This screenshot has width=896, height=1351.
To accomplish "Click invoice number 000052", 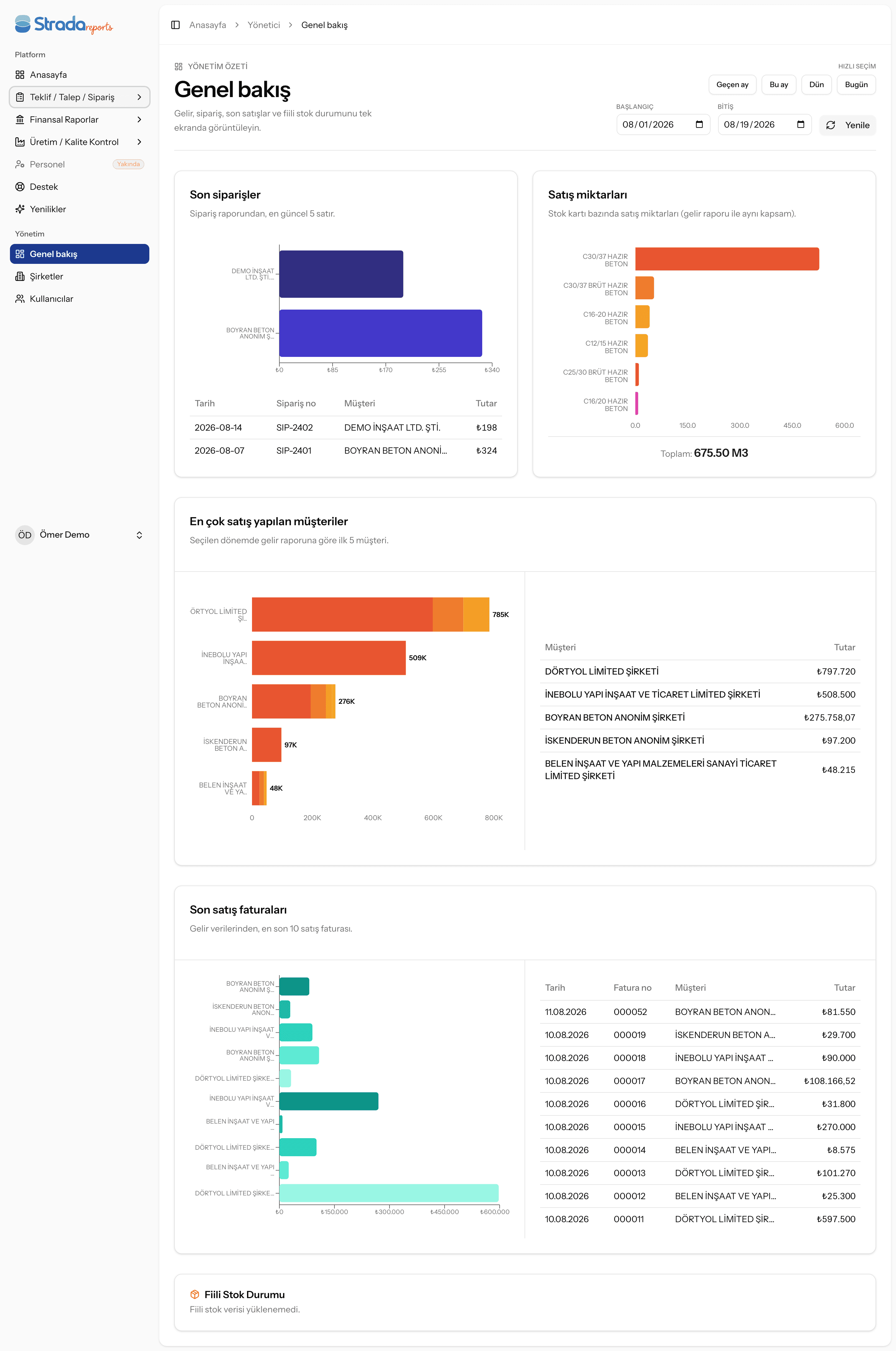I will click(630, 1012).
